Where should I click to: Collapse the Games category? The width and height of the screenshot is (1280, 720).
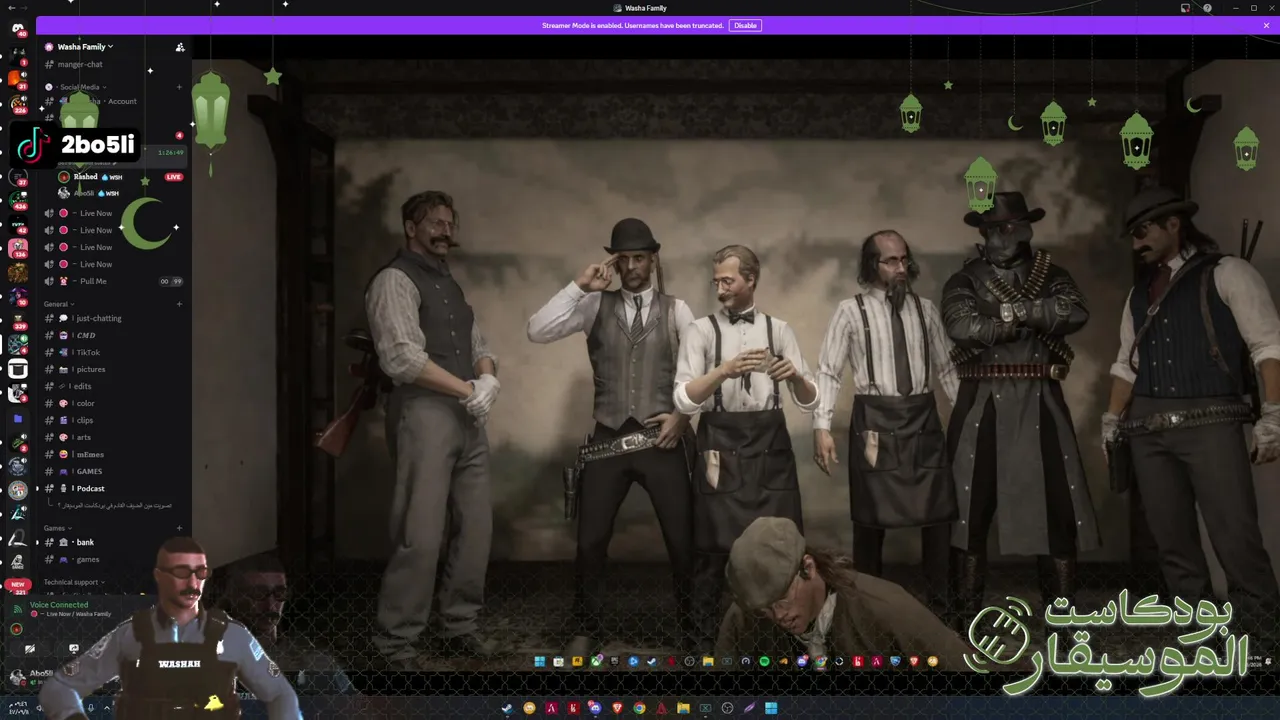(x=57, y=528)
